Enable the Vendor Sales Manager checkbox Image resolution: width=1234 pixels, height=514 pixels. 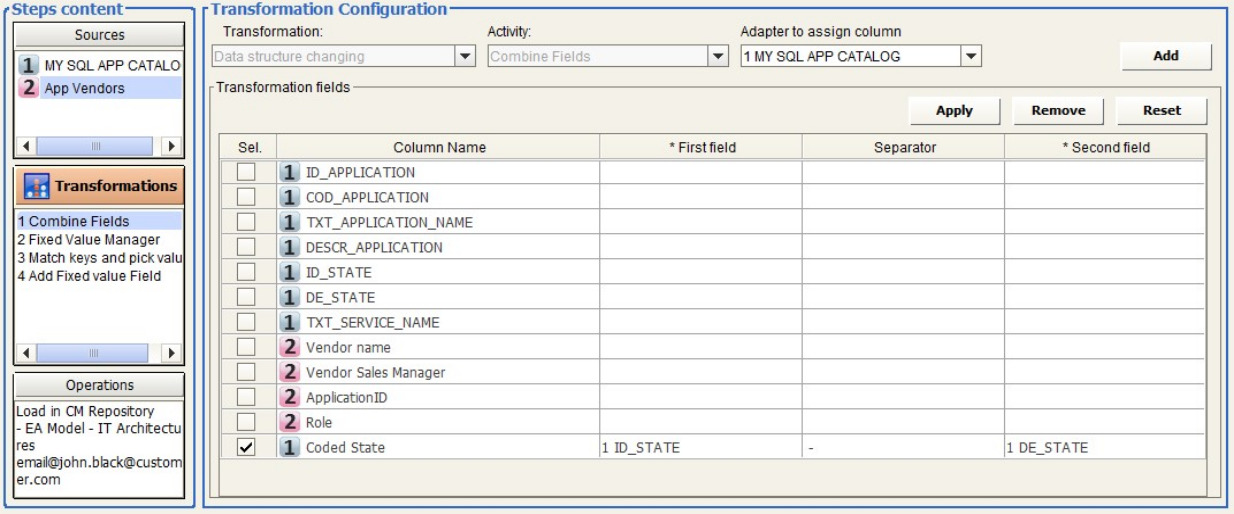point(246,373)
